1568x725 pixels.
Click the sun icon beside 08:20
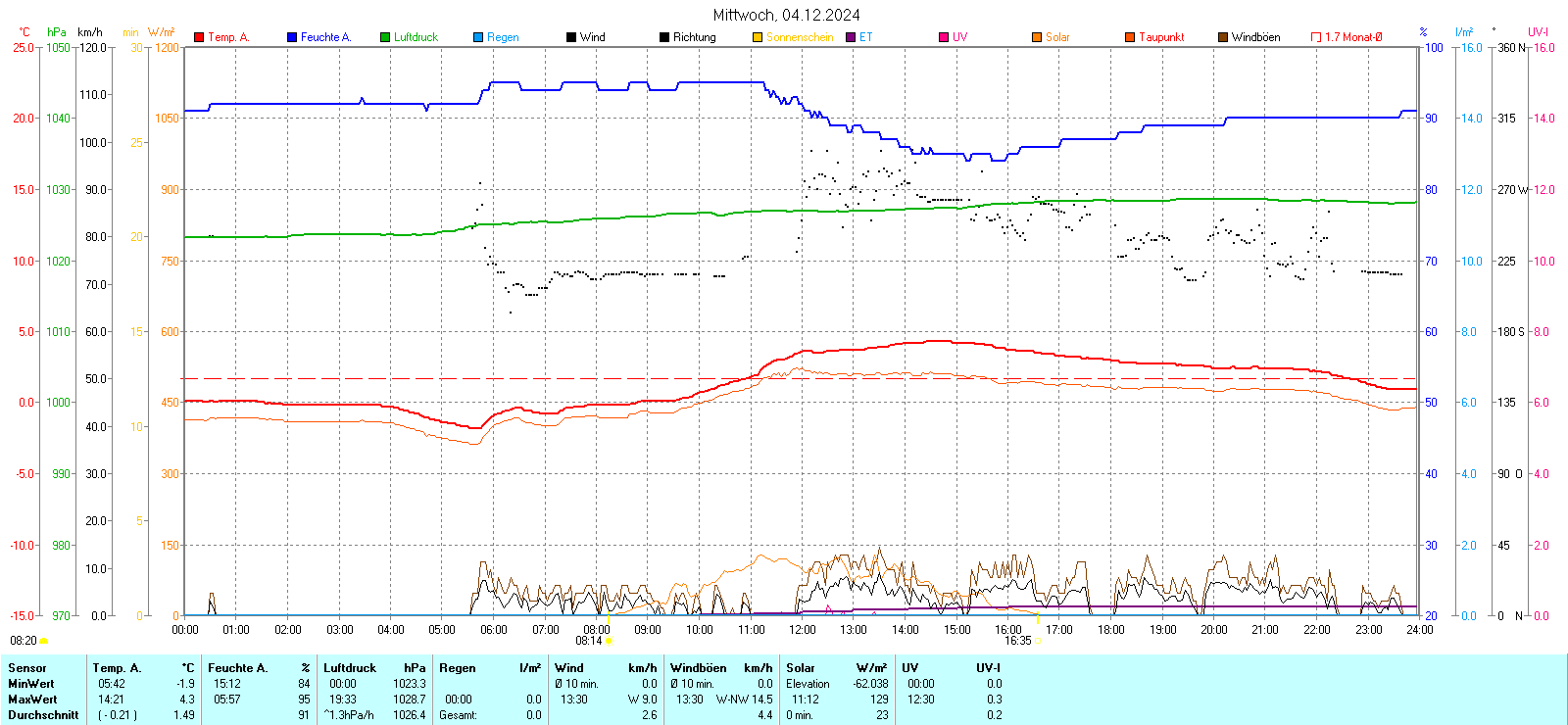pos(43,641)
